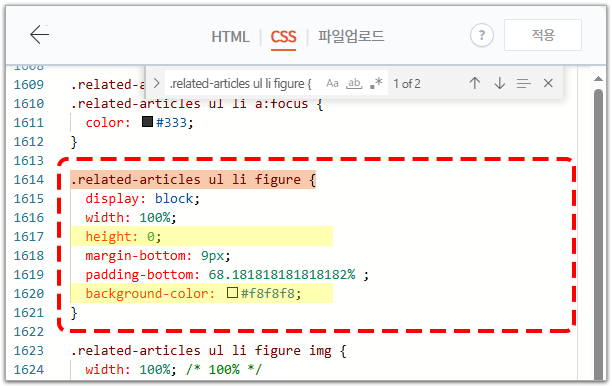Image resolution: width=612 pixels, height=386 pixels.
Task: Click the 'height: 0;' line
Action: point(123,237)
